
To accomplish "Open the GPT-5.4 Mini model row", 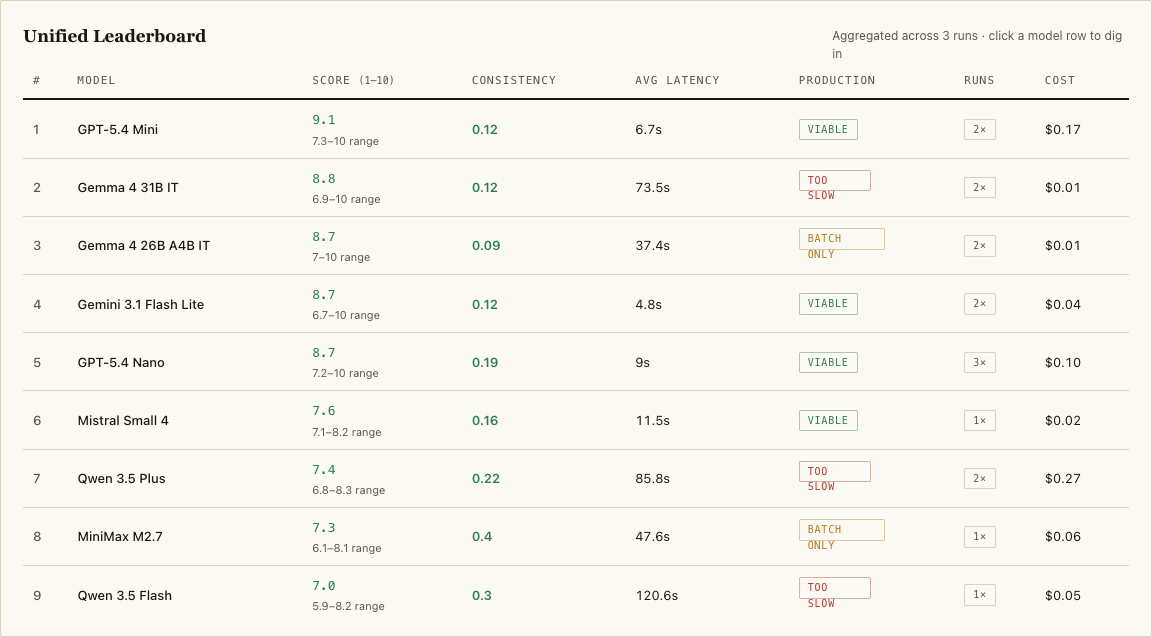I will click(576, 129).
